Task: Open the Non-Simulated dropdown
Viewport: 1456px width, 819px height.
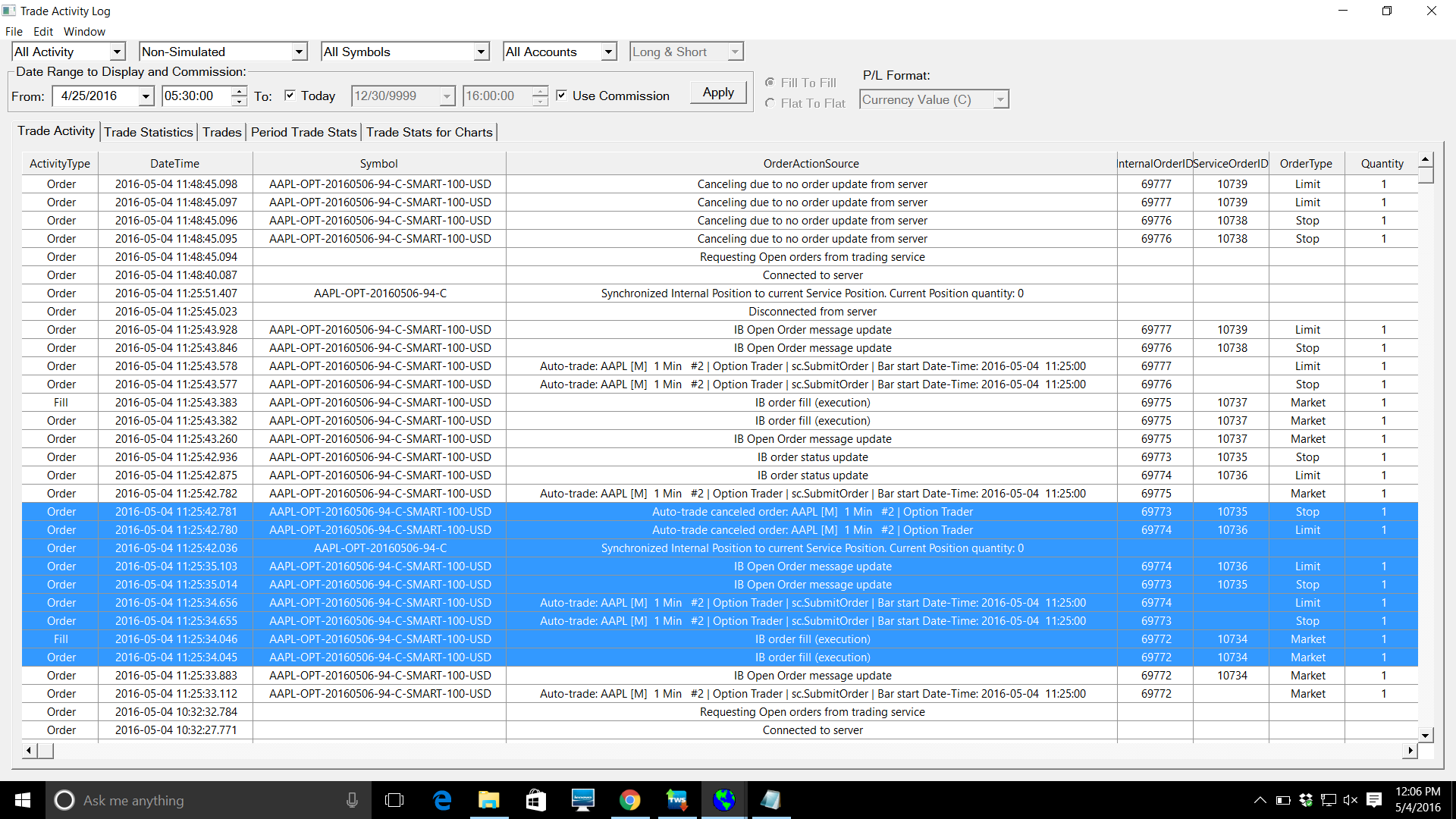Action: (299, 52)
